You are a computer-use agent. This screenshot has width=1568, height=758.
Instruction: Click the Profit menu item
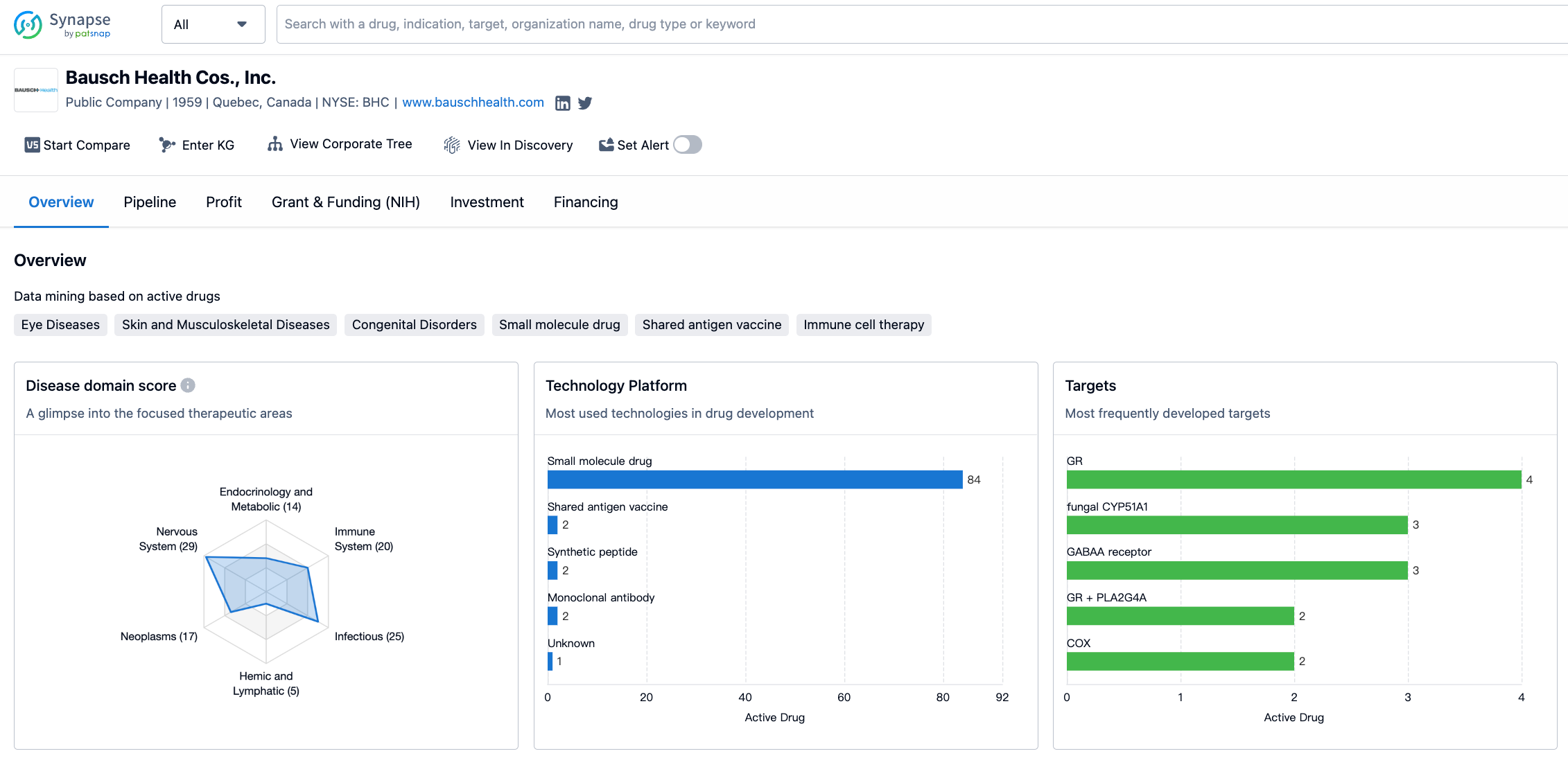tap(224, 202)
